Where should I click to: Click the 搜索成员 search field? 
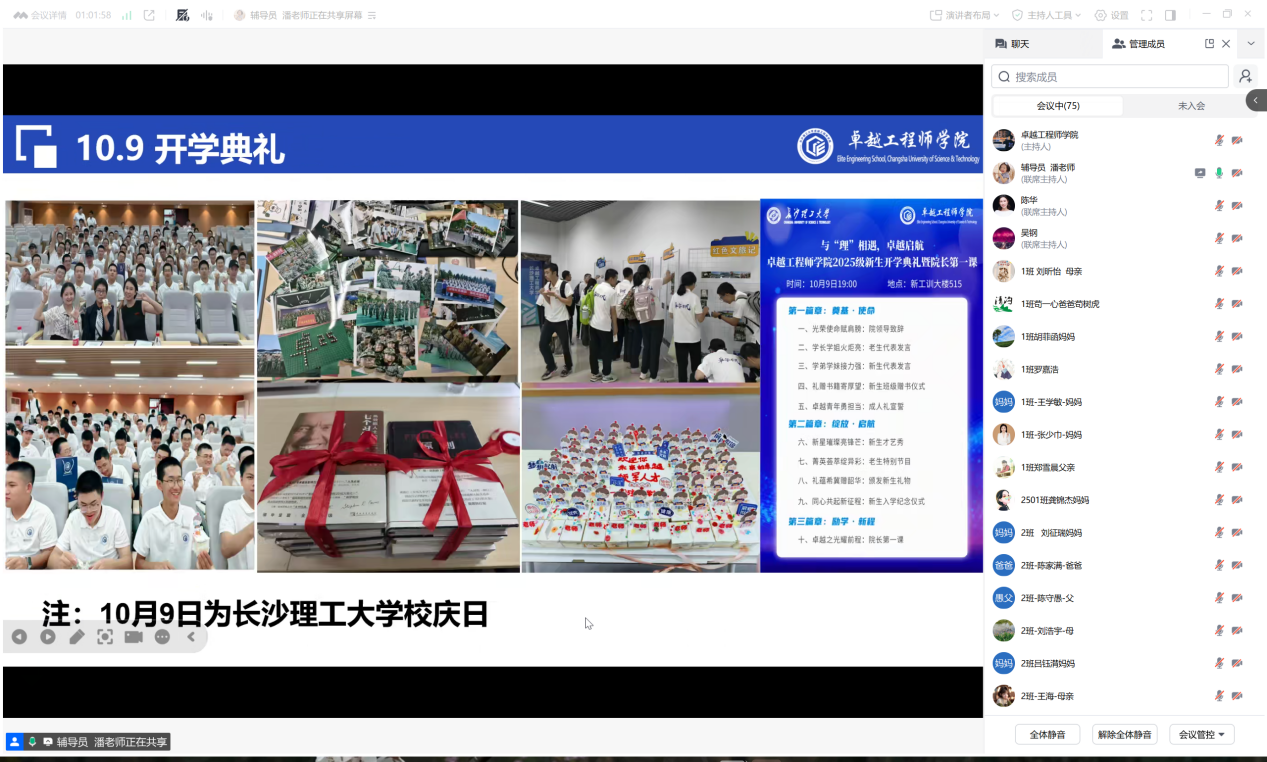(1110, 76)
